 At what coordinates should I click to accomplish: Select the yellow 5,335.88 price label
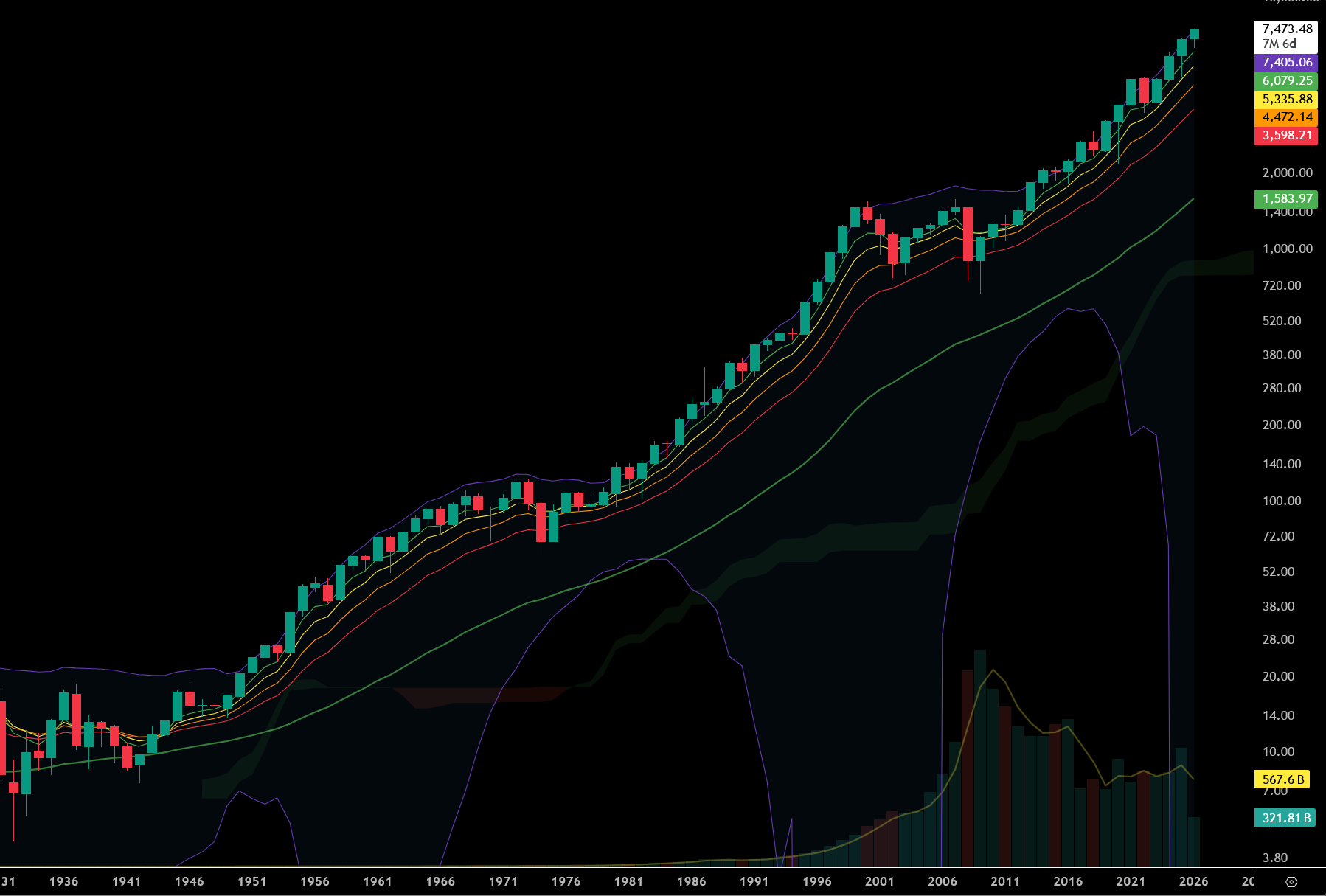[1286, 99]
